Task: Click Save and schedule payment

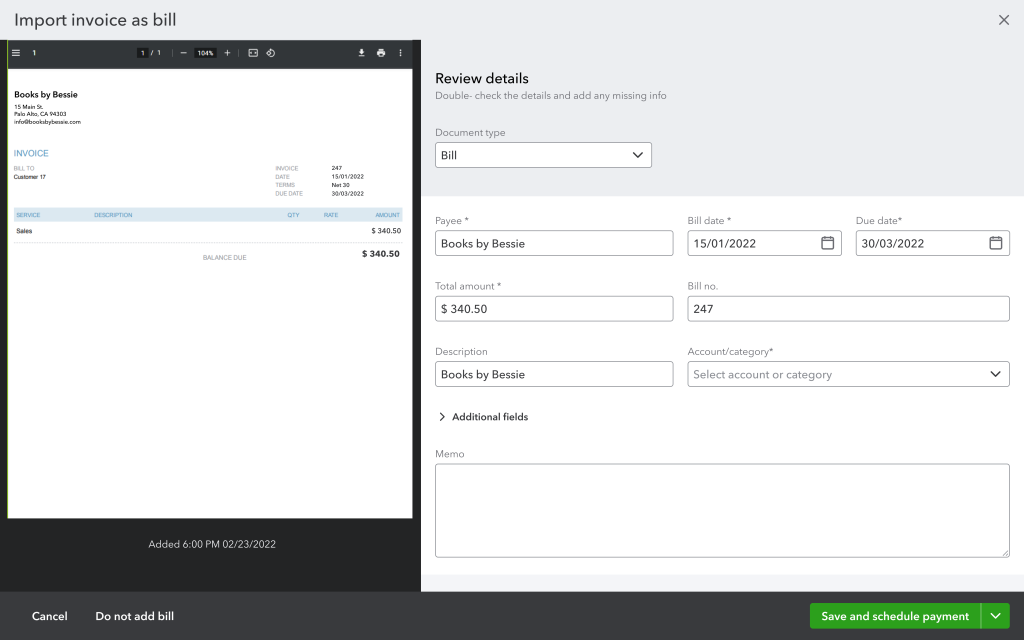Action: 895,616
